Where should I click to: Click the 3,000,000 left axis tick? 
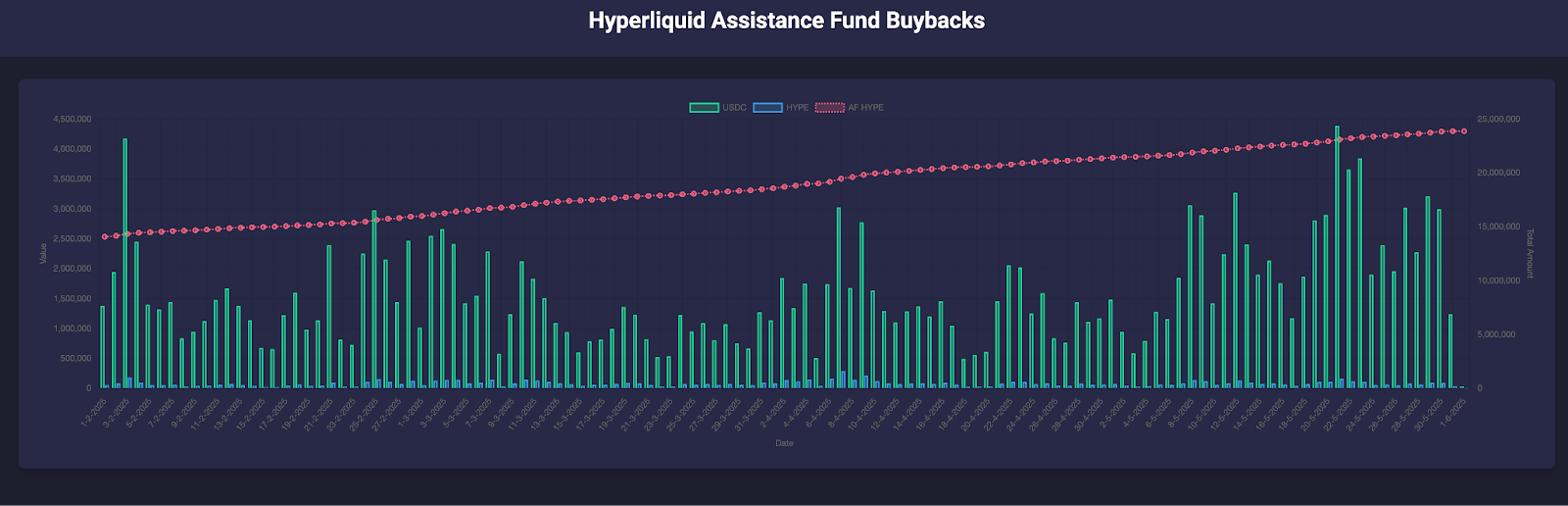coord(72,209)
